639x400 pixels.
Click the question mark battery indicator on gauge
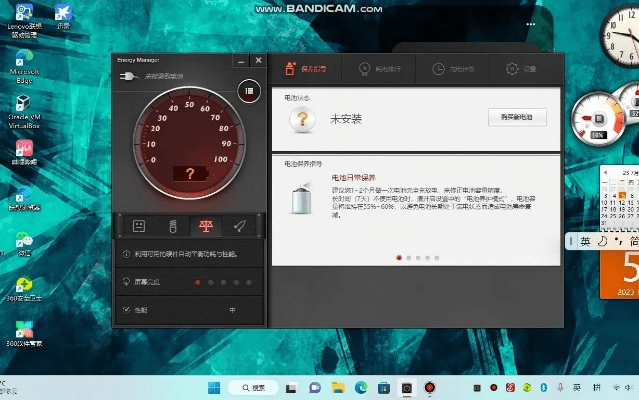(190, 173)
